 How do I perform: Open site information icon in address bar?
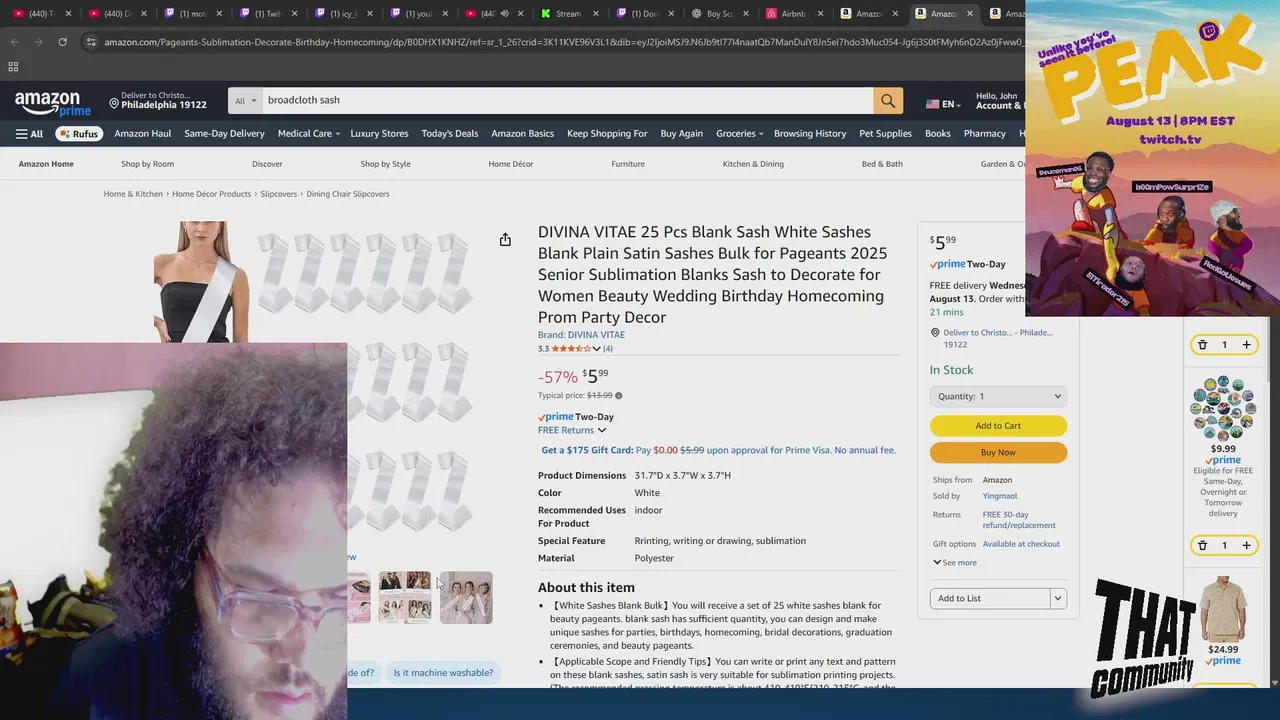click(x=90, y=42)
